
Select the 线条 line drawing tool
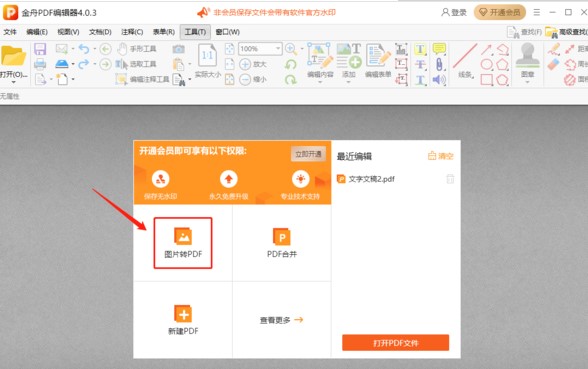(x=465, y=60)
